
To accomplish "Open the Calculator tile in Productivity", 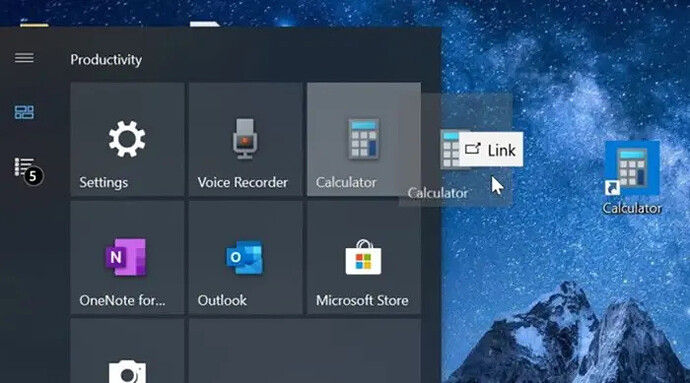I will click(364, 139).
